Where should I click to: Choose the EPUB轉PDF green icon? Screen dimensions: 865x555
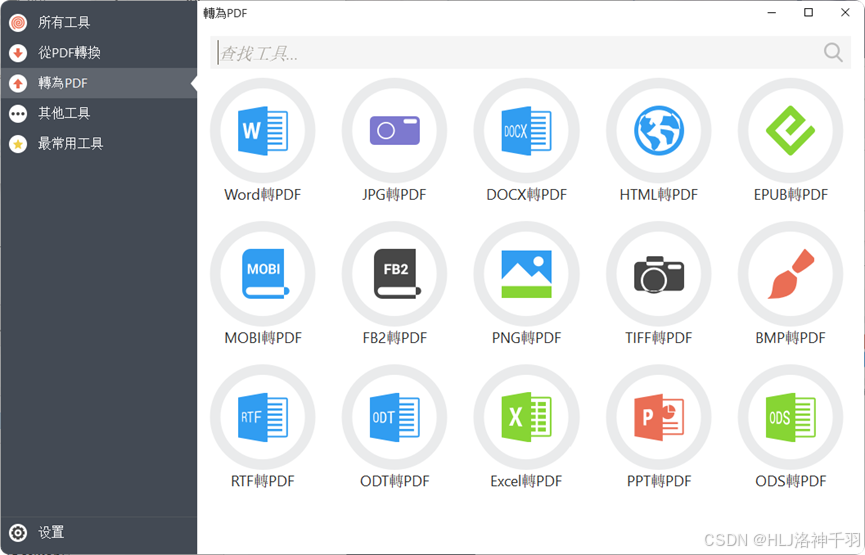(791, 131)
